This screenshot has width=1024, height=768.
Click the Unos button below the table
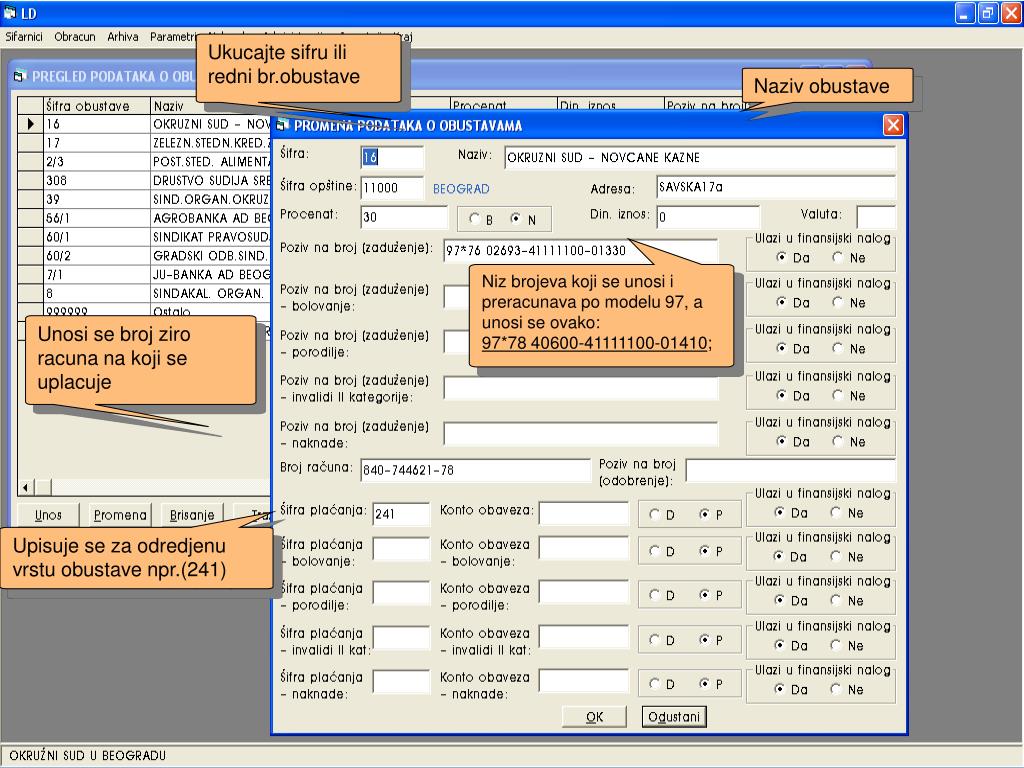pos(48,515)
